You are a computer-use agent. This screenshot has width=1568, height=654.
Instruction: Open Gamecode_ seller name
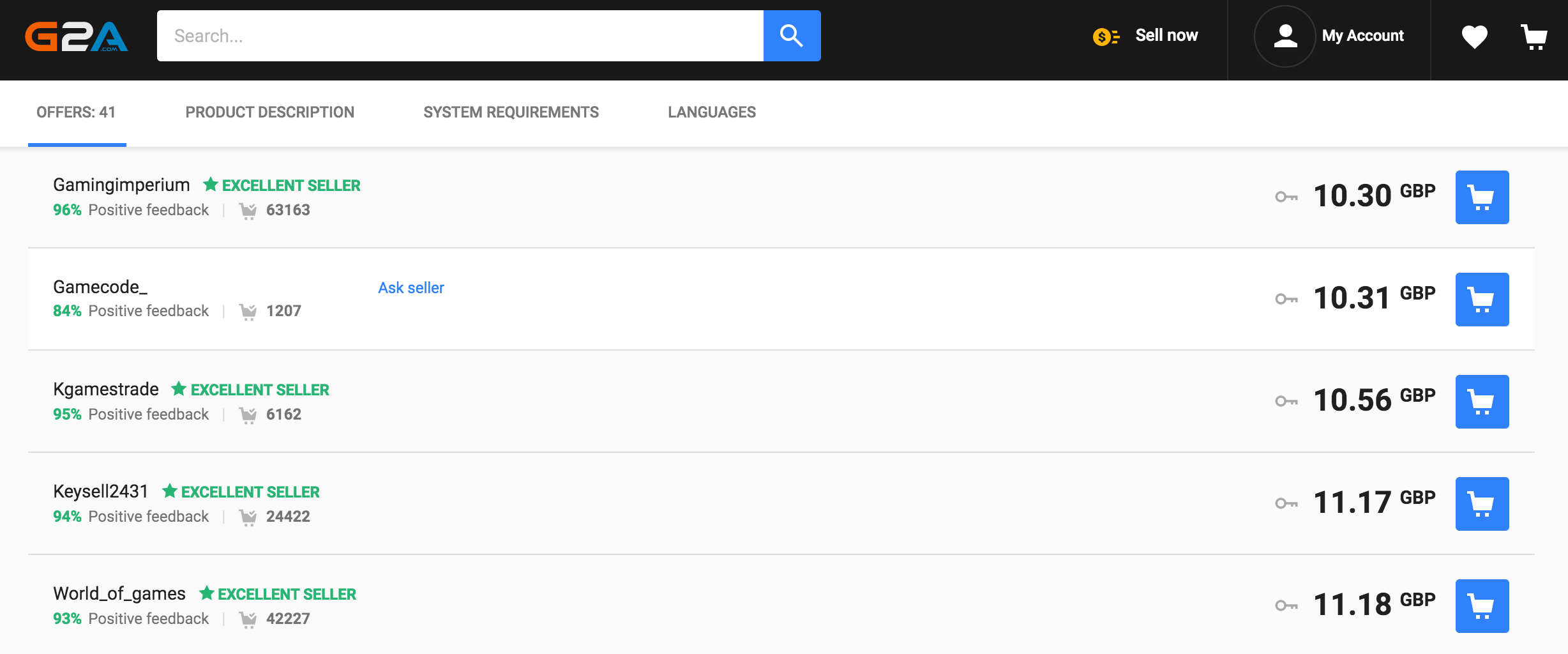(100, 287)
